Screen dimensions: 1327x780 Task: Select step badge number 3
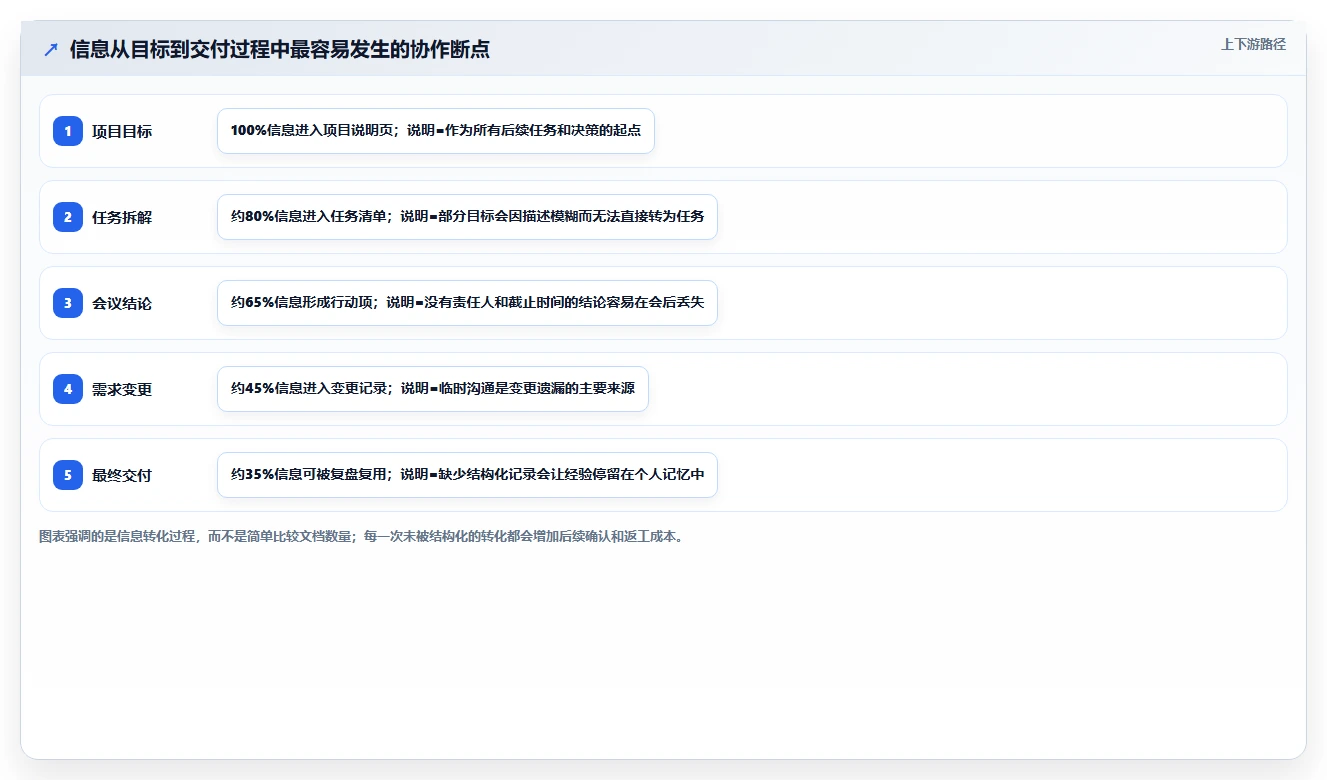[x=68, y=303]
